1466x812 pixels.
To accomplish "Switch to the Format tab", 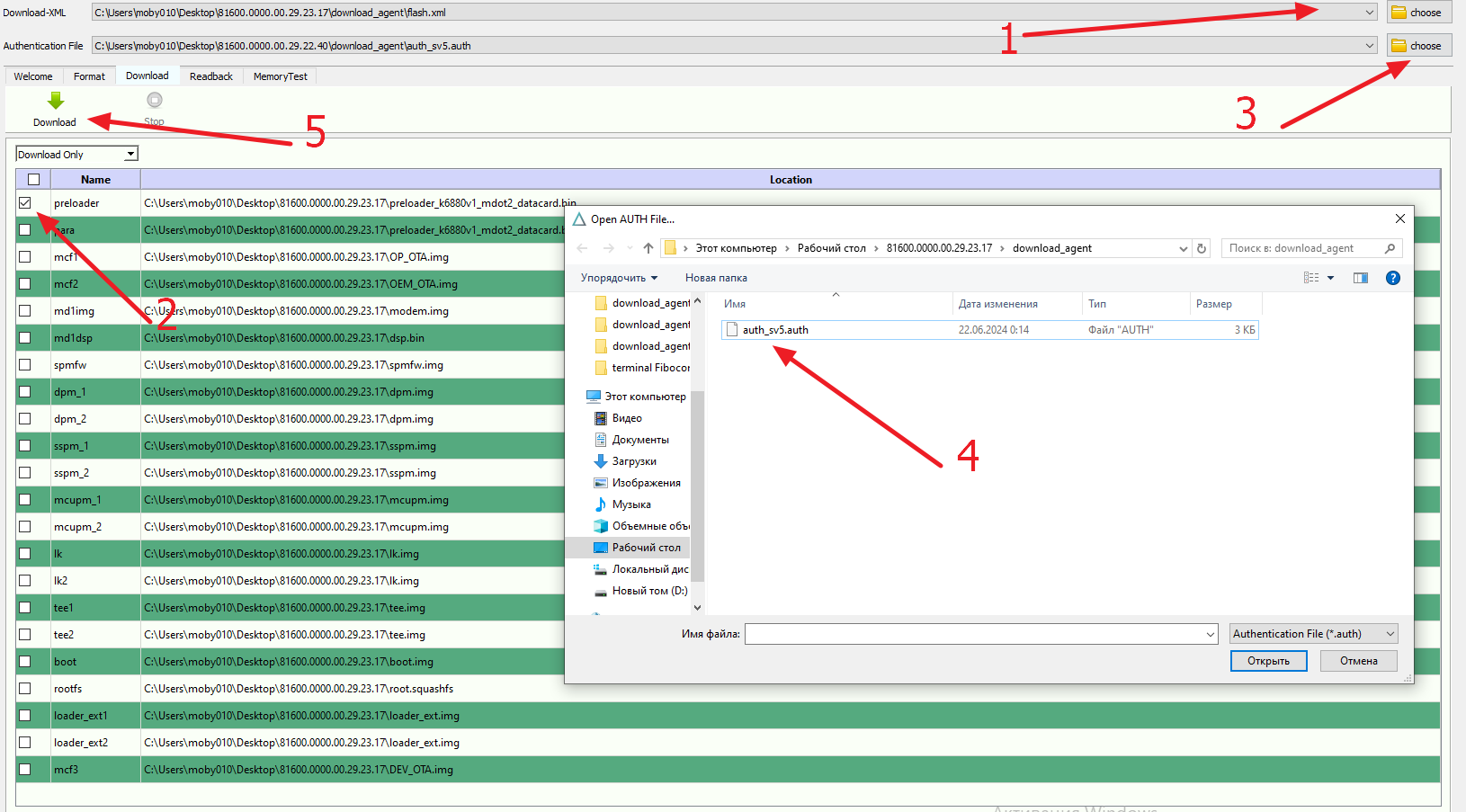I will point(89,76).
